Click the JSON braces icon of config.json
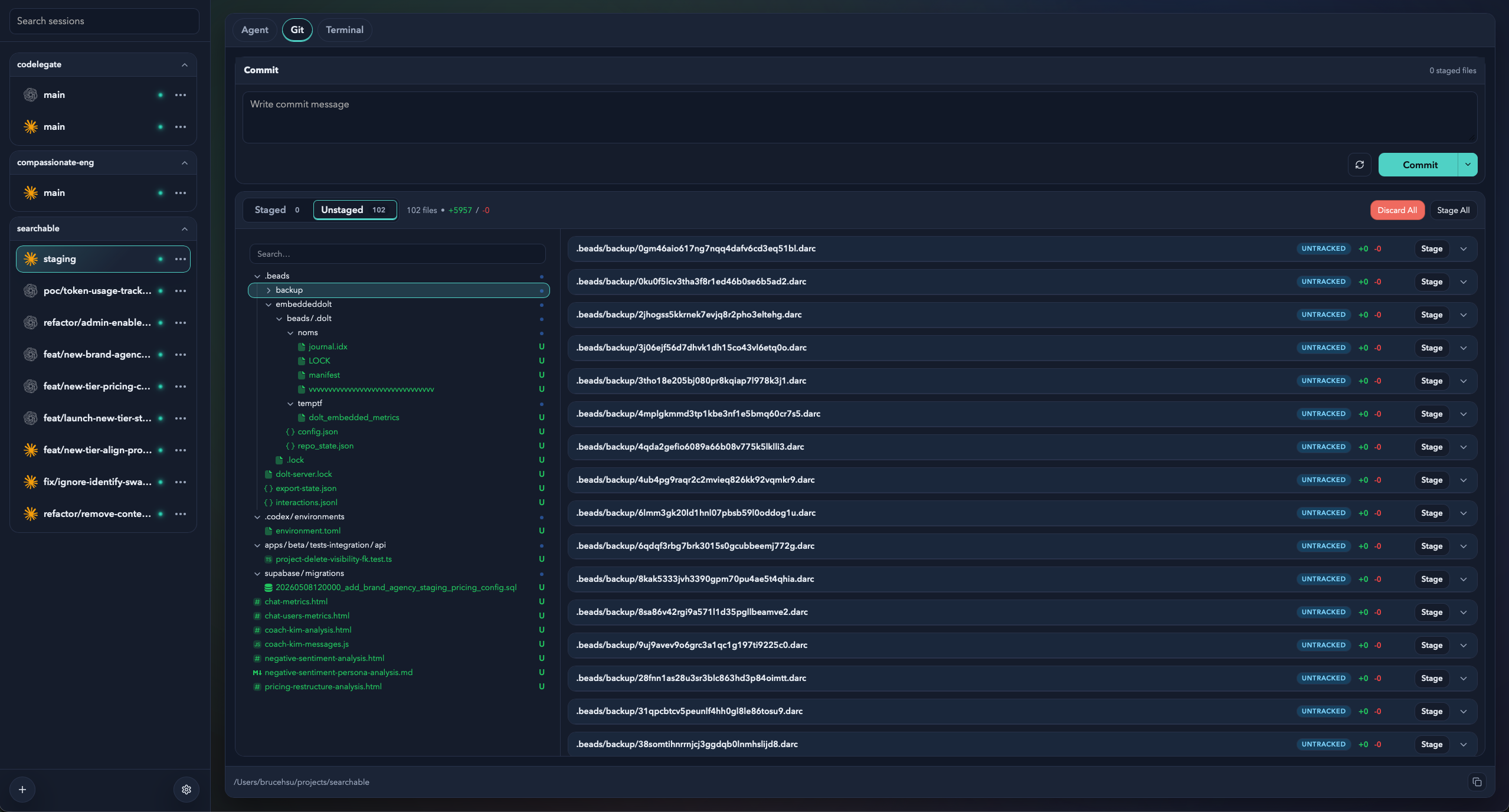Screen dimensions: 1509x812 [x=290, y=432]
